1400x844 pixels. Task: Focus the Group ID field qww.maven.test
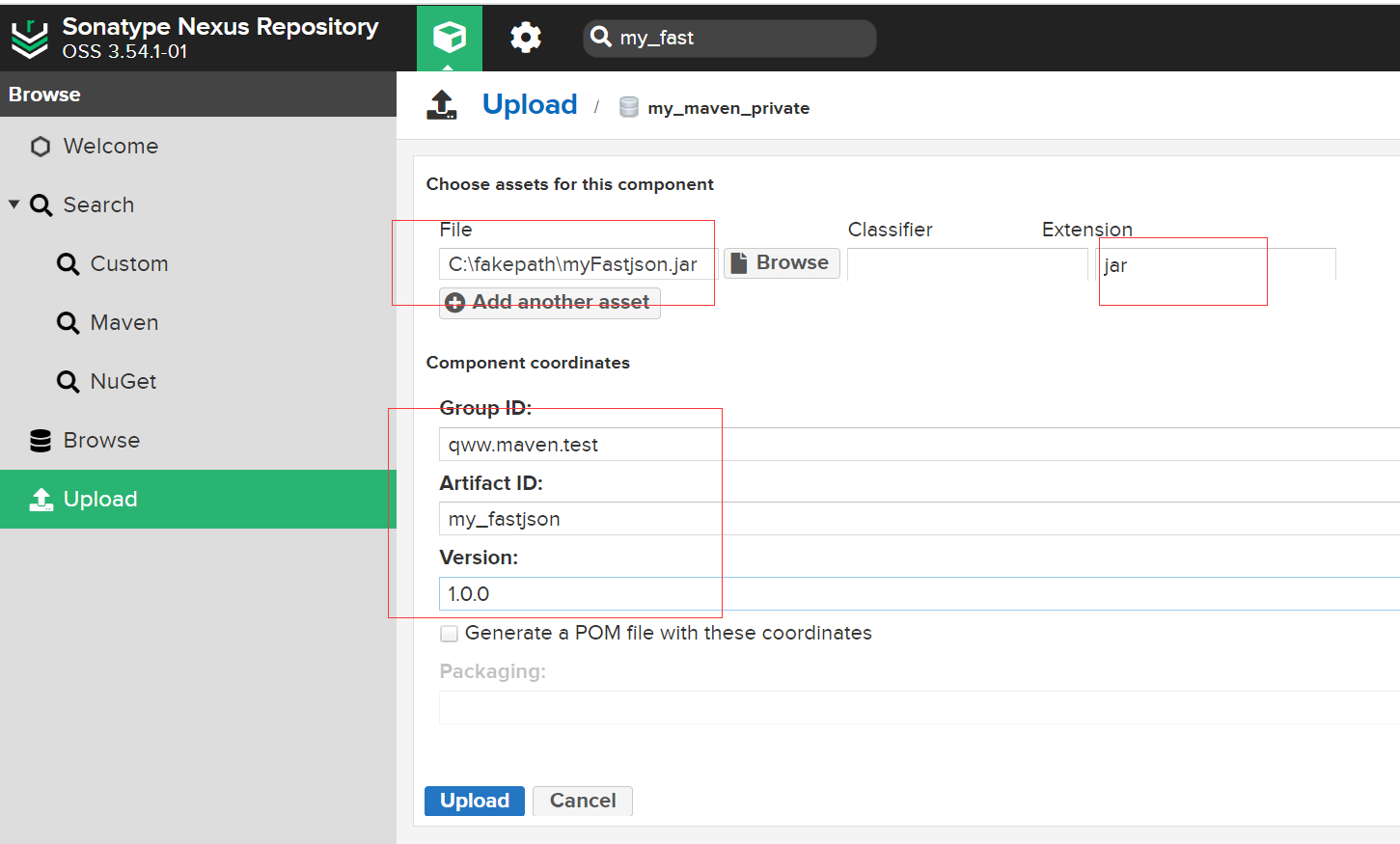click(920, 445)
